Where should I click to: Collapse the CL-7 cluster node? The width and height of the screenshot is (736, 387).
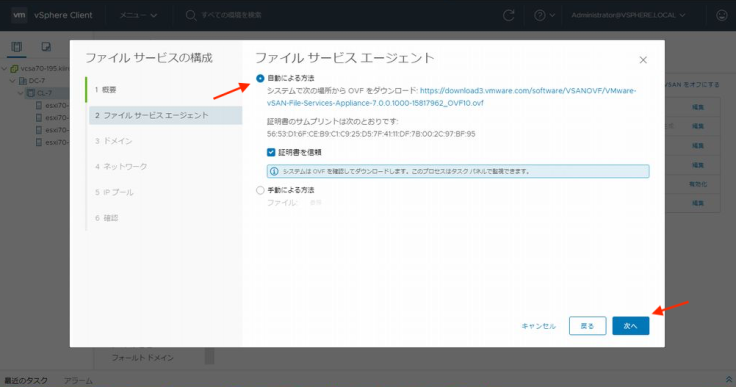[21, 93]
